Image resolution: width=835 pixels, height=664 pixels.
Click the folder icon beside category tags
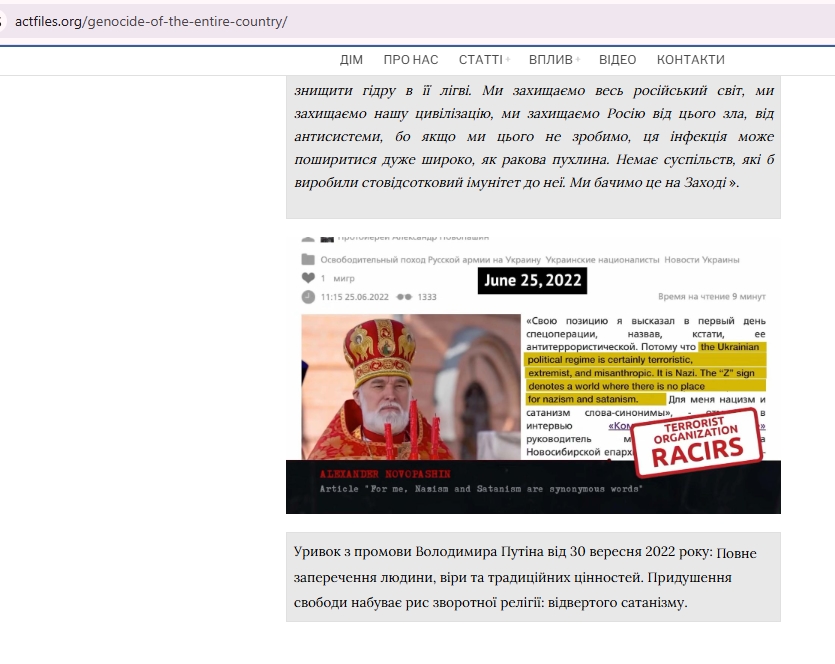coord(308,260)
